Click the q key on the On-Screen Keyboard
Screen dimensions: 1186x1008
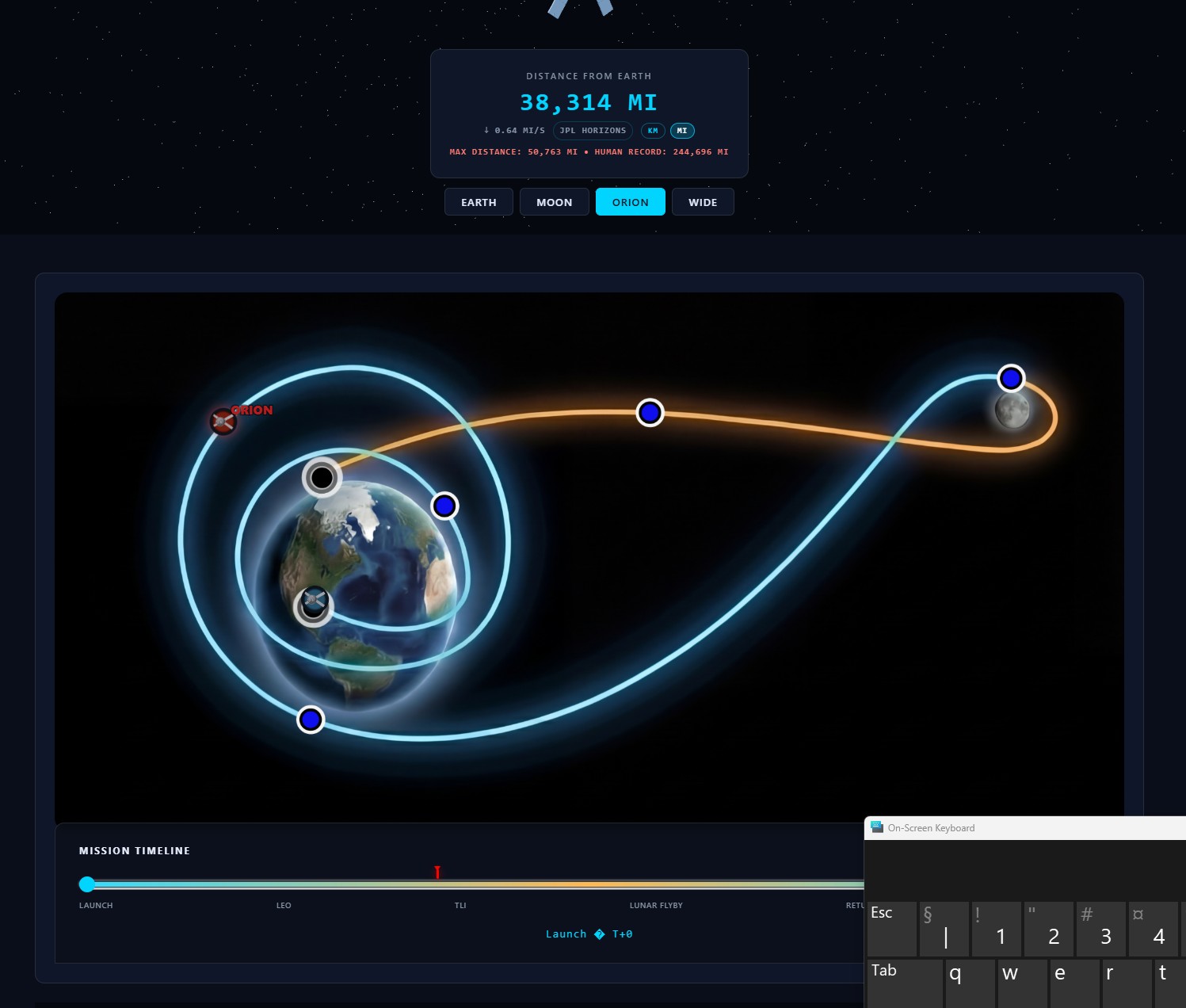pos(971,984)
